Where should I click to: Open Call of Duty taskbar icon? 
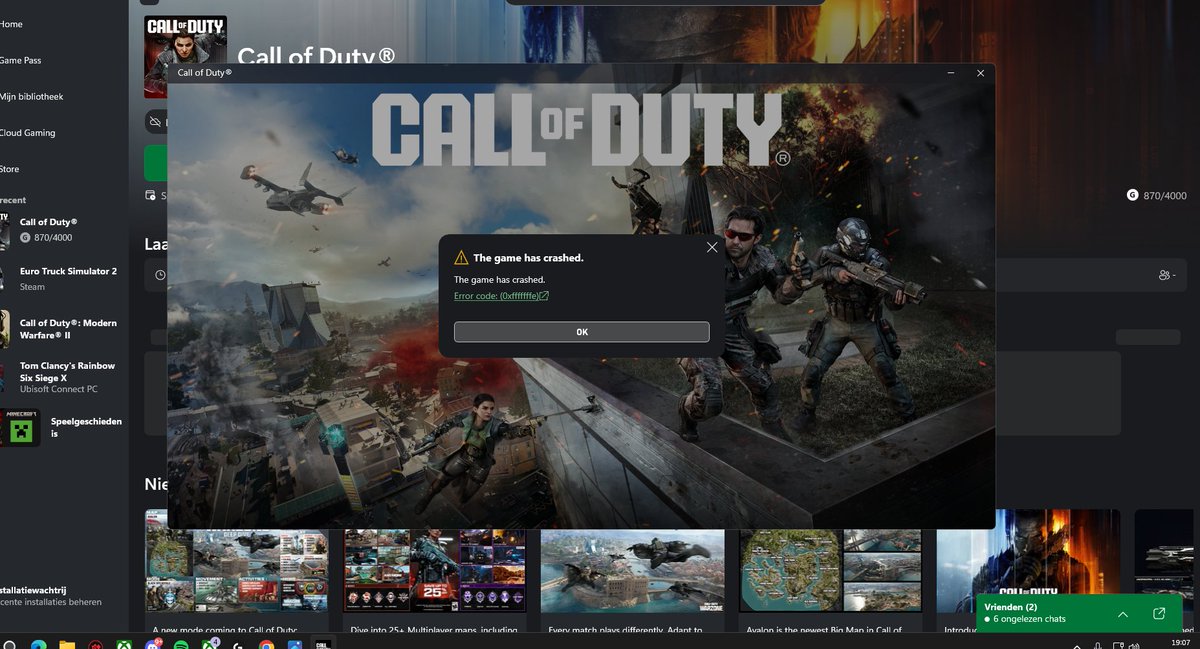tap(323, 644)
